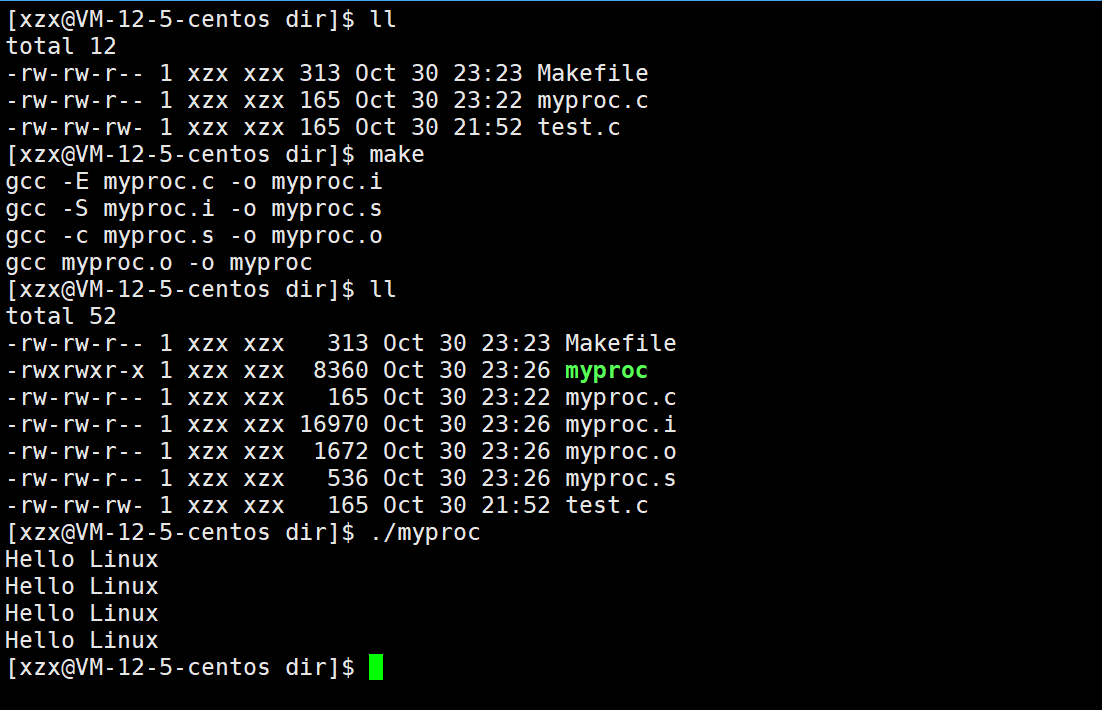Screen dimensions: 1102x710
Task: Click the first 'Hello Linux' output line
Action: [x=82, y=560]
